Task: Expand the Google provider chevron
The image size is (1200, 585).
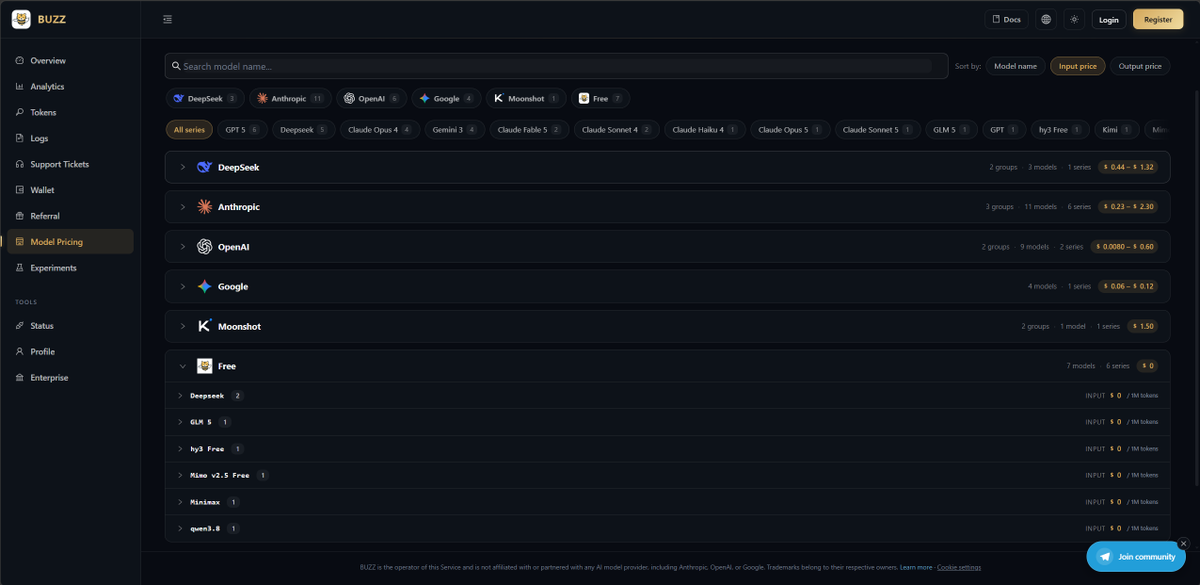Action: click(x=183, y=287)
